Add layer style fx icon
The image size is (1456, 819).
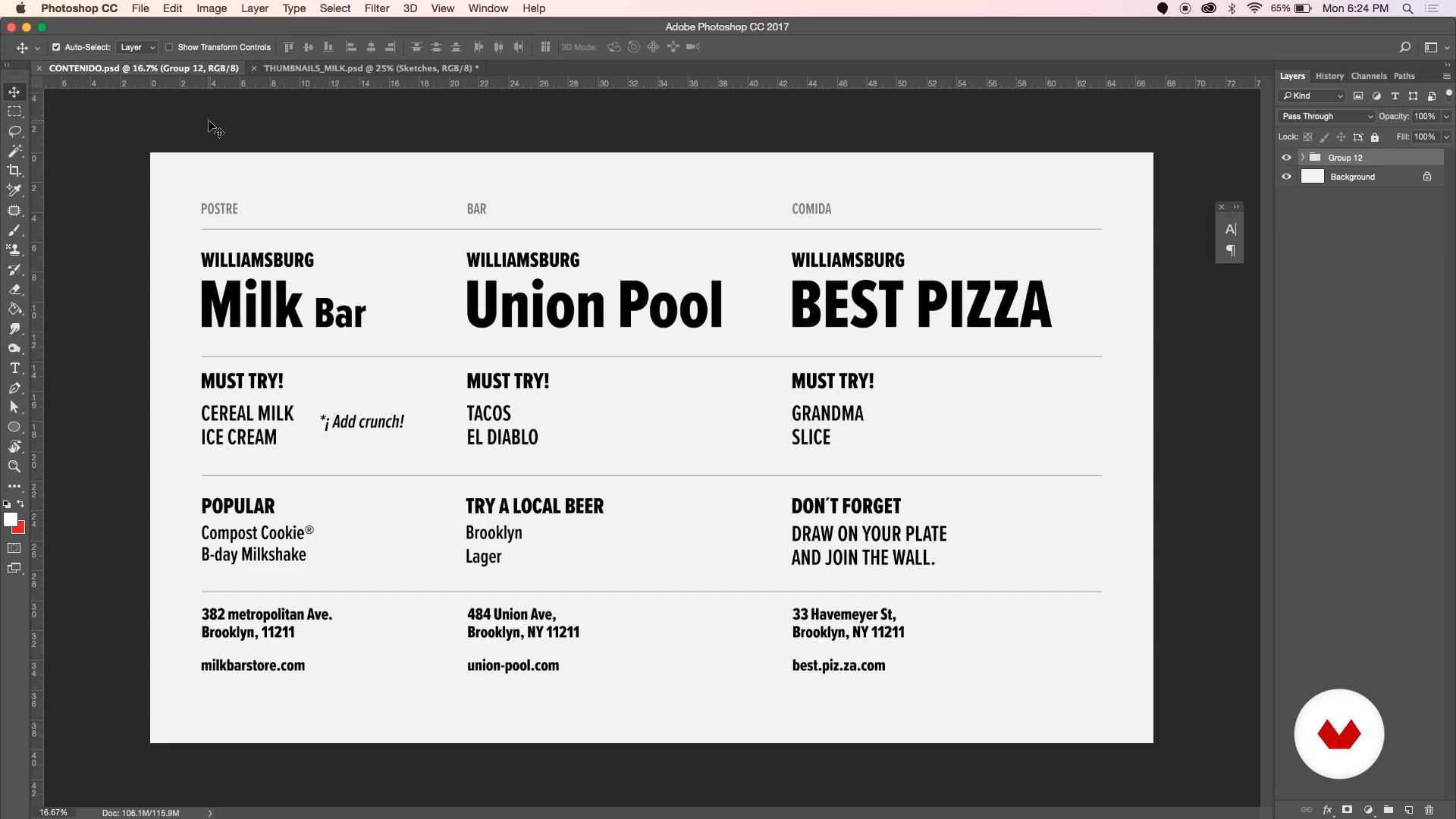1327,810
